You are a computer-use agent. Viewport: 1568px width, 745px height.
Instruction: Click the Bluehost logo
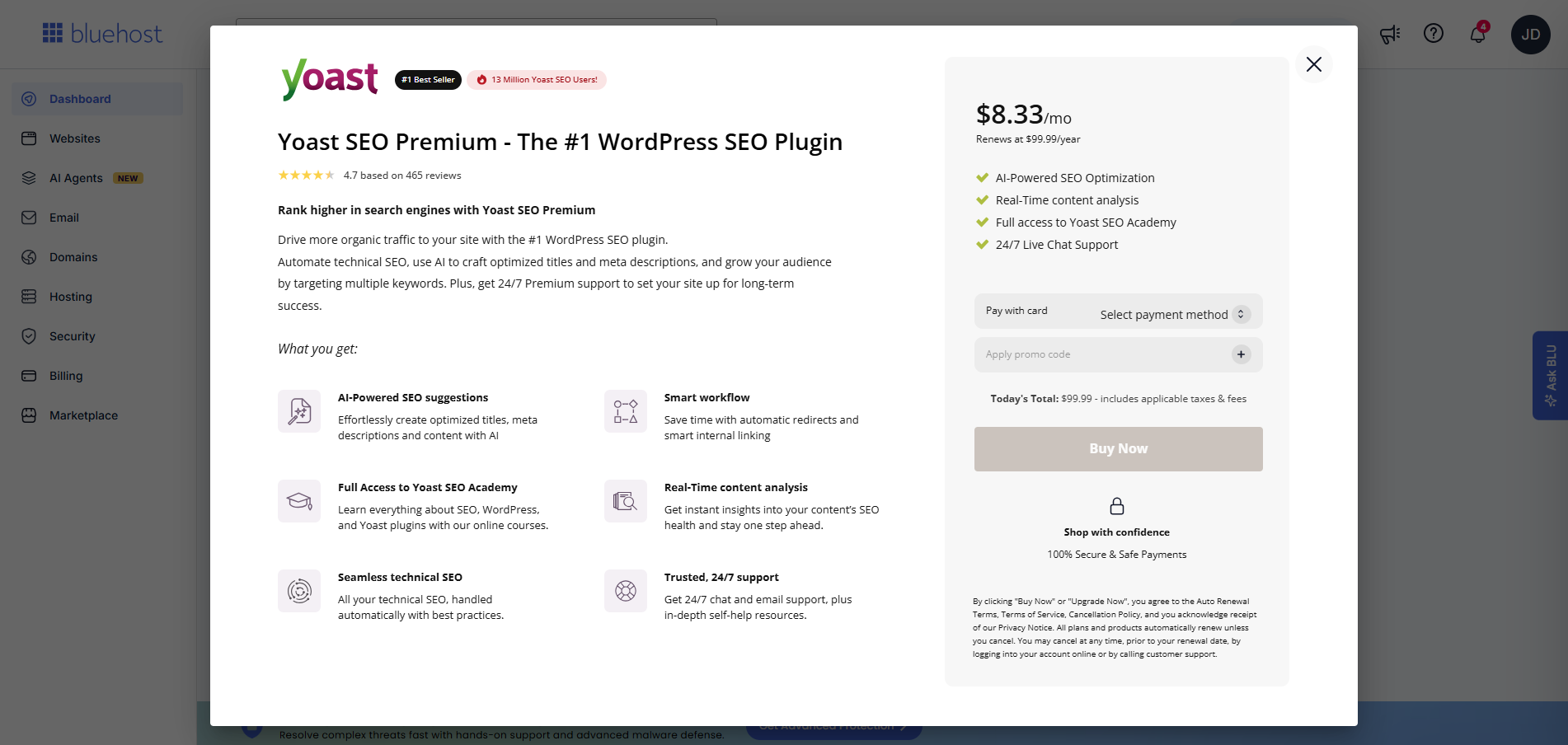102,34
